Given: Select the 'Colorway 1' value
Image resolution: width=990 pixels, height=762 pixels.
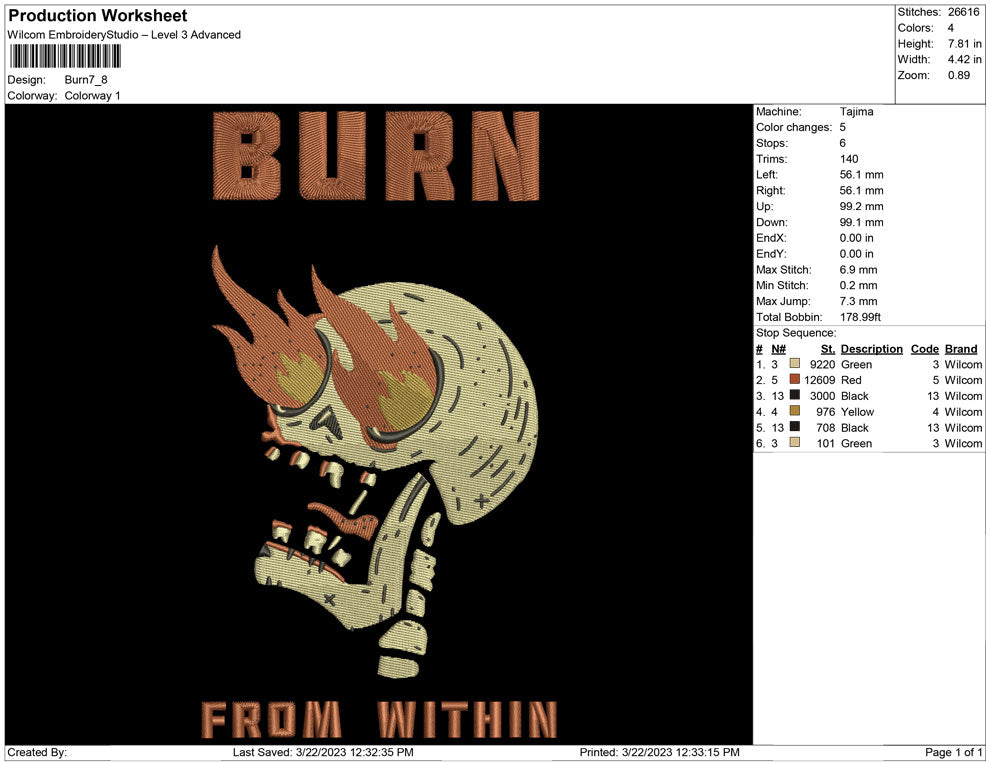Looking at the screenshot, I should coord(92,96).
